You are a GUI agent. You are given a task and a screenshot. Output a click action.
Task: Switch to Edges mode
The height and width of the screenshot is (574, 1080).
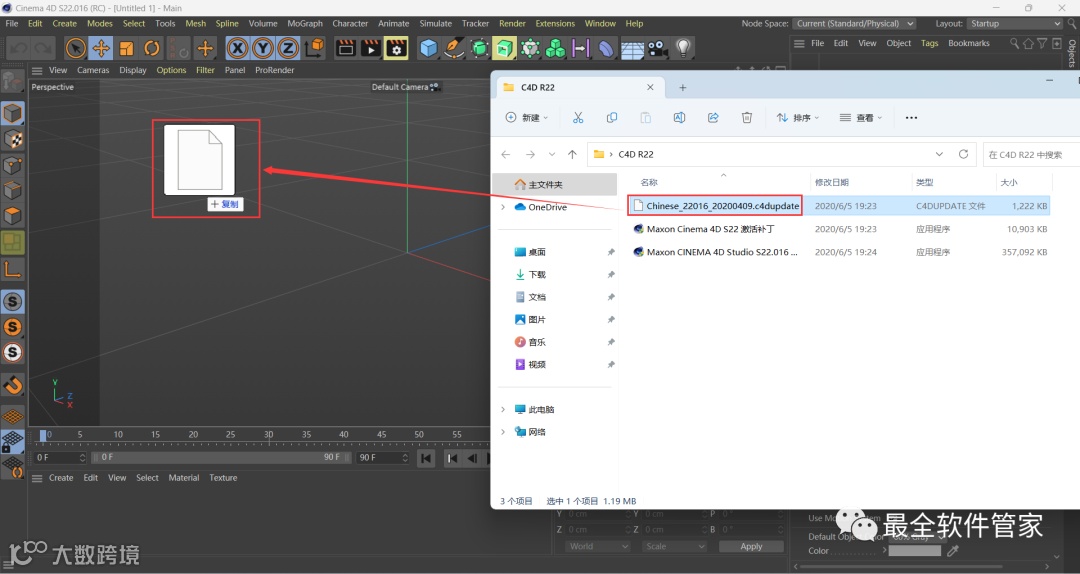[12, 191]
